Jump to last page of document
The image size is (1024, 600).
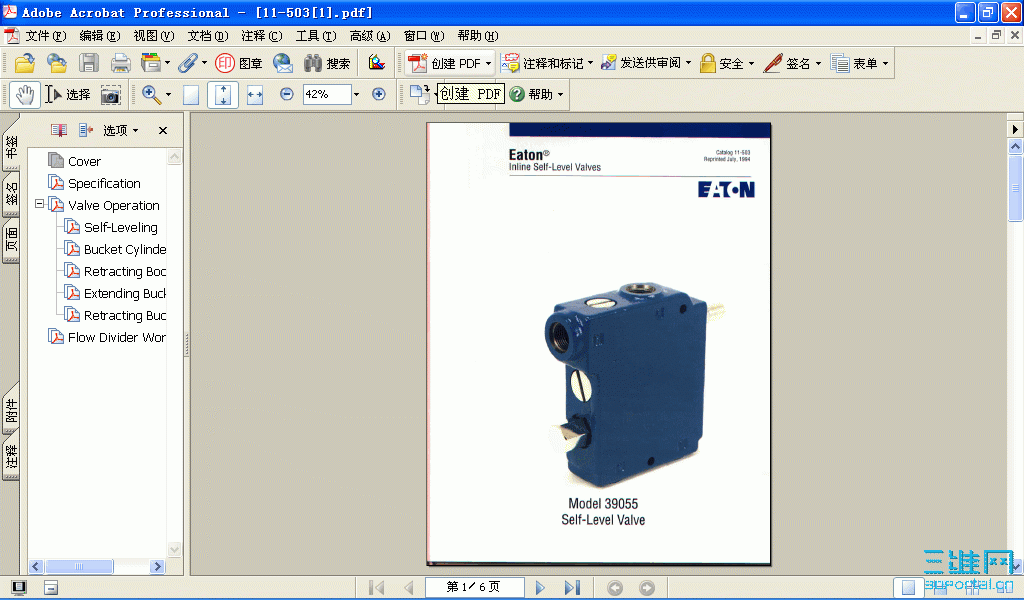point(572,588)
